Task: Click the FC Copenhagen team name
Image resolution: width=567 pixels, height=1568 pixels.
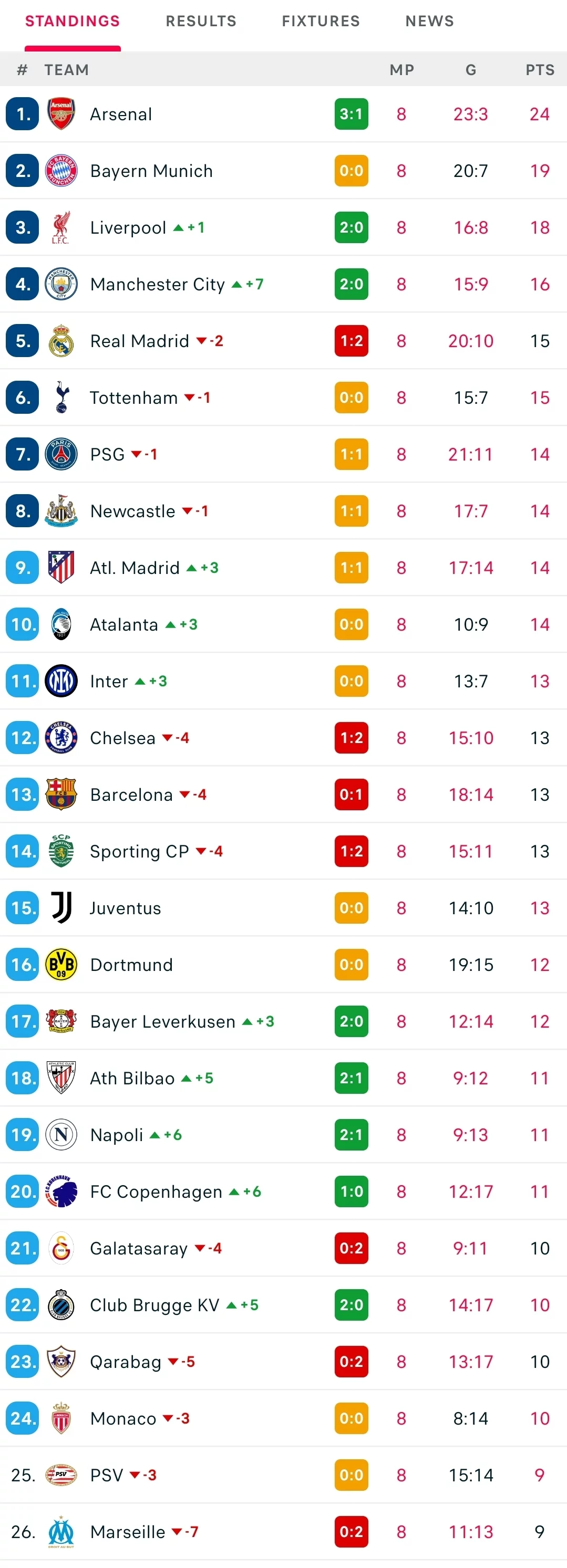Action: coord(156,1191)
